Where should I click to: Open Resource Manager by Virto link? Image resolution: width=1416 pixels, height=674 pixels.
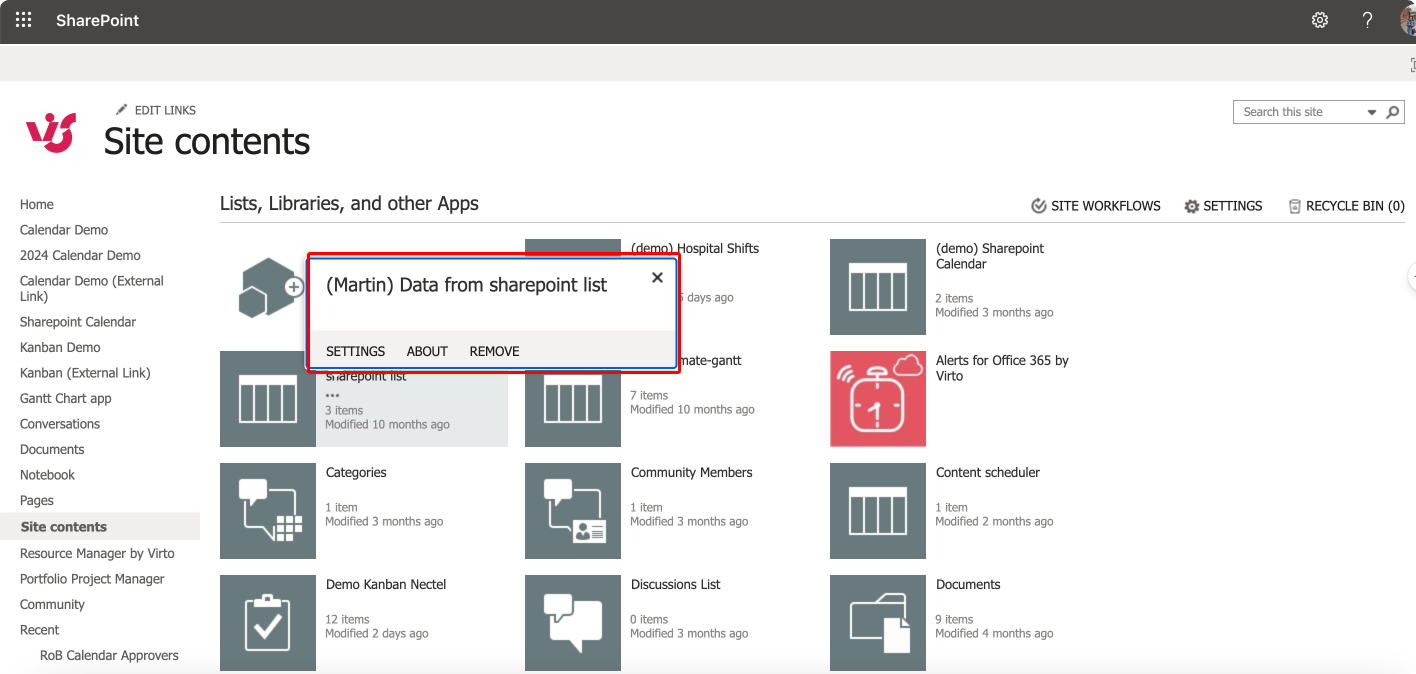coord(97,553)
